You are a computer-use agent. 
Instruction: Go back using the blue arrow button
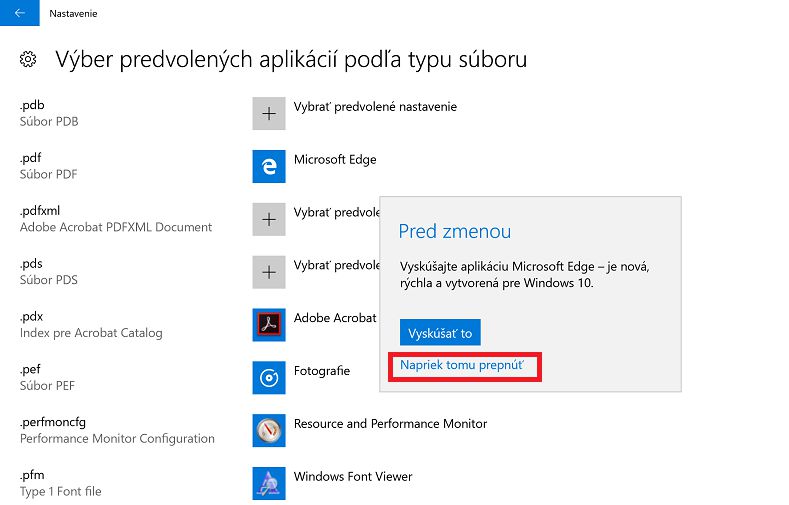20,13
